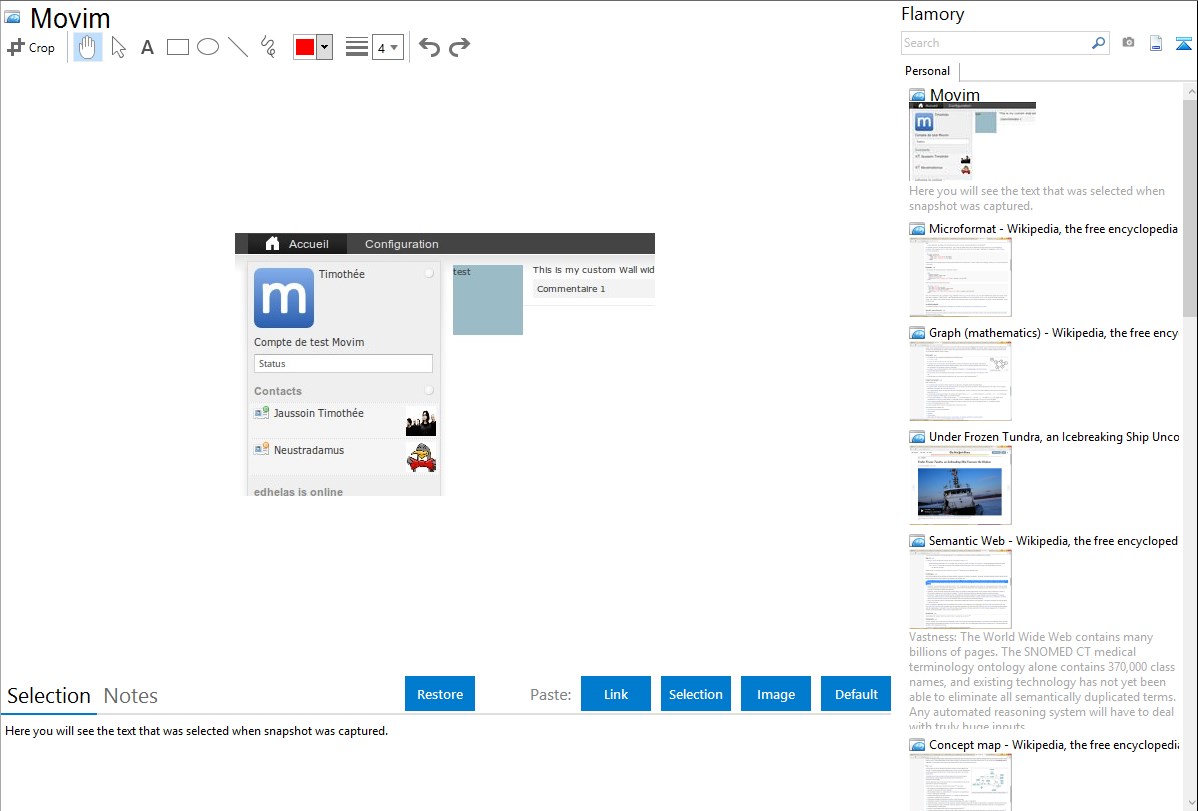The width and height of the screenshot is (1198, 811).
Task: Open the Selection tab beside Notes
Action: click(x=49, y=696)
